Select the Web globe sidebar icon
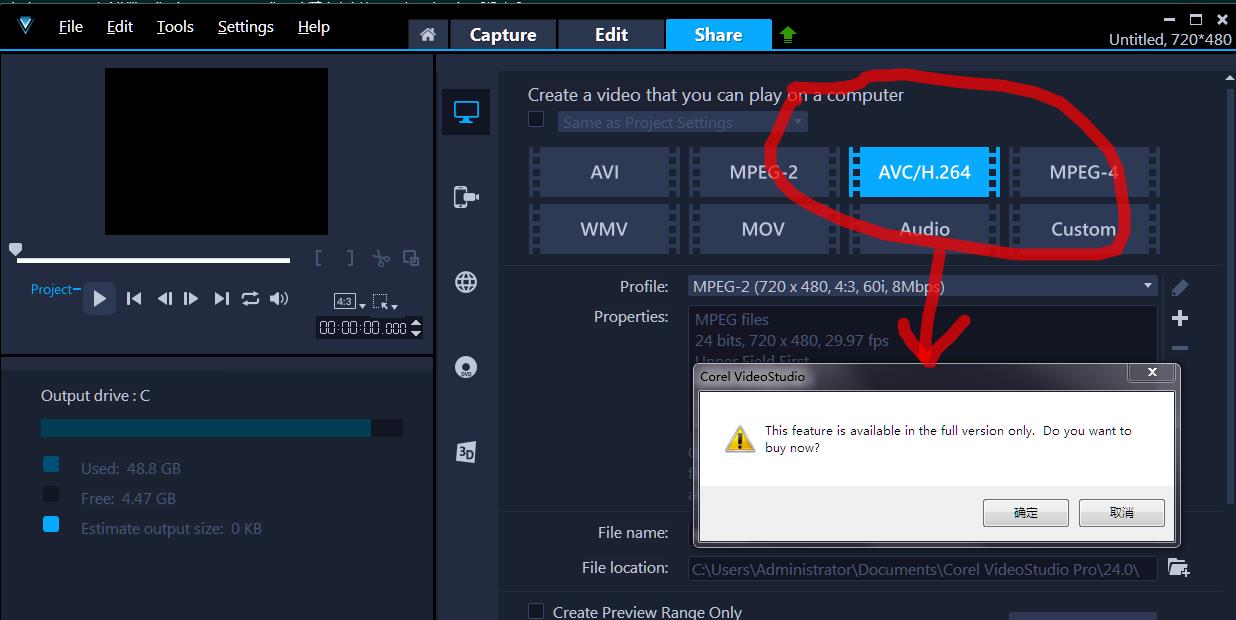Image resolution: width=1236 pixels, height=620 pixels. tap(466, 283)
